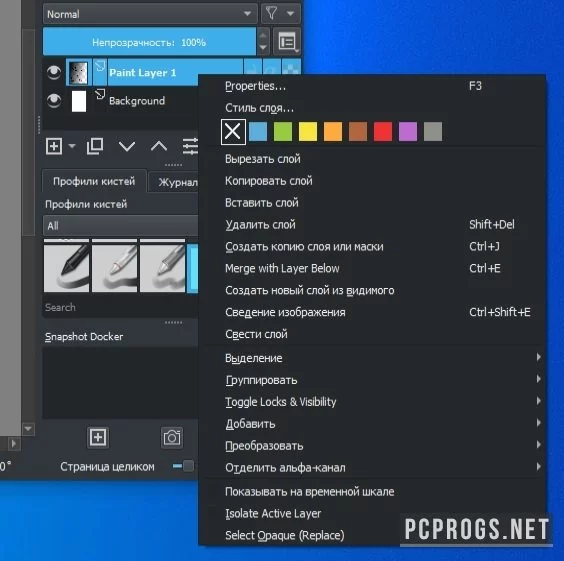The width and height of the screenshot is (564, 561).
Task: Expand the Выделение submenu
Action: pos(372,358)
